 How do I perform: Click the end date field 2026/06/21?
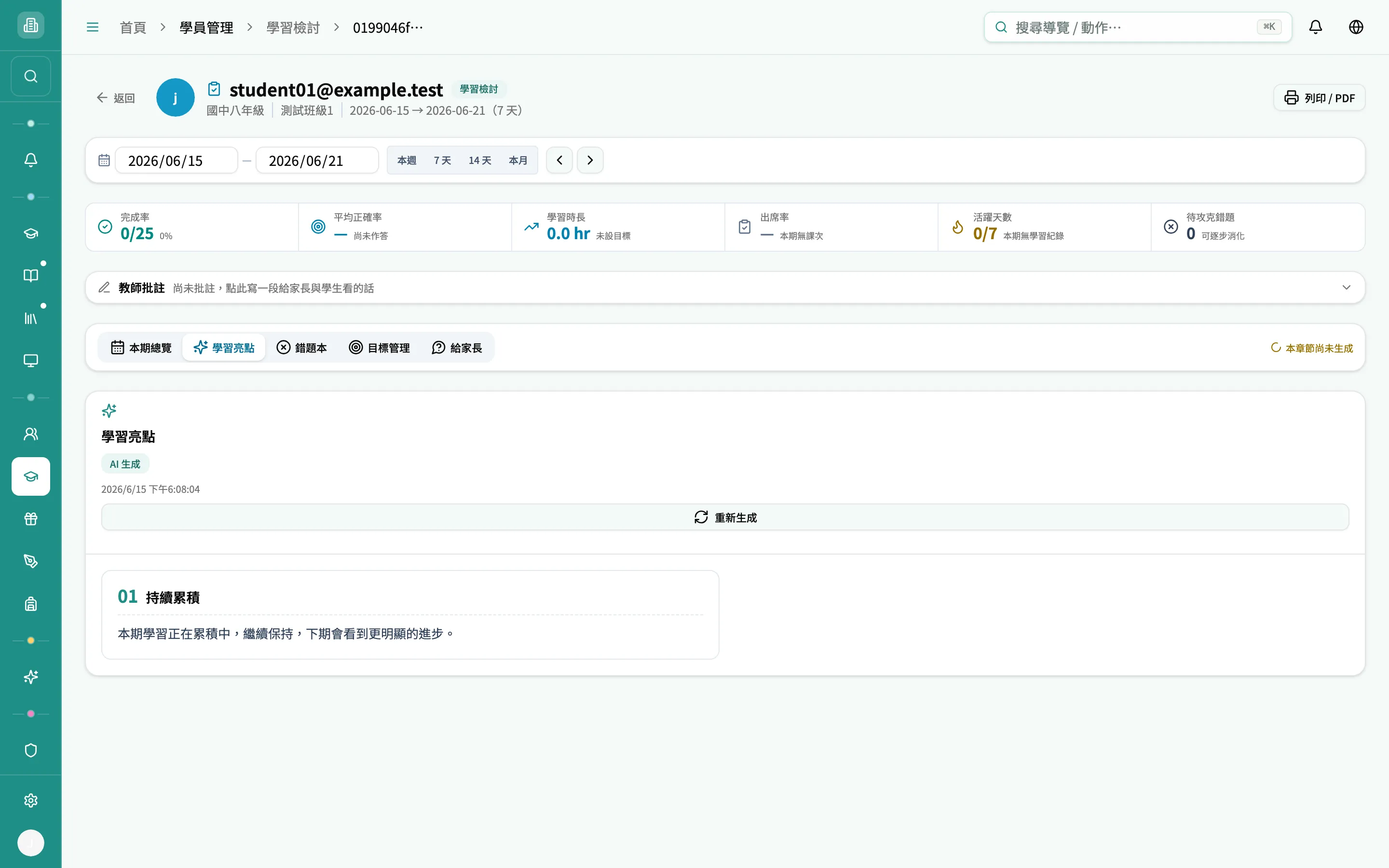click(317, 160)
